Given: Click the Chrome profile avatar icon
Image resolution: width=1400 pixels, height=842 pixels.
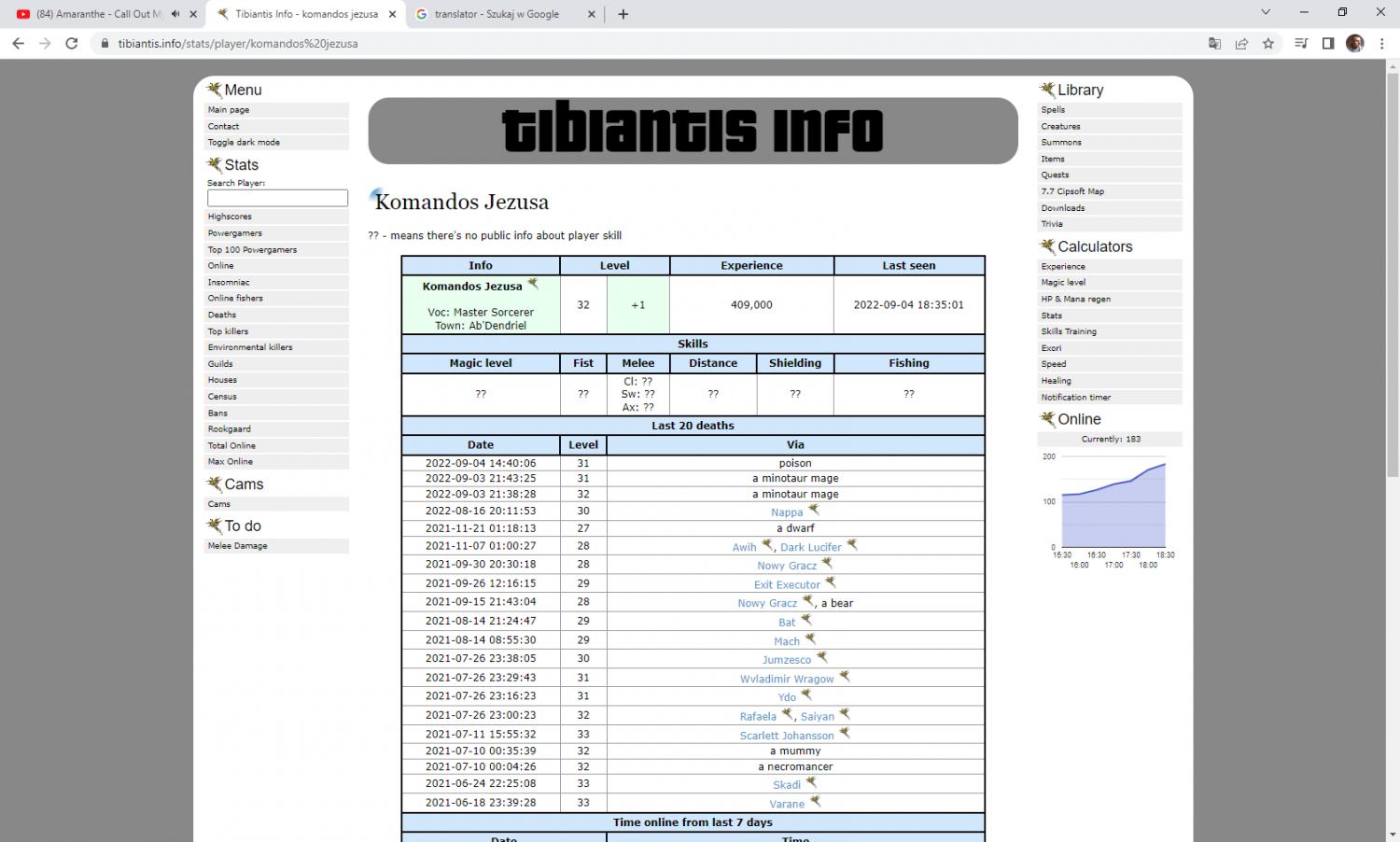Looking at the screenshot, I should (1355, 44).
